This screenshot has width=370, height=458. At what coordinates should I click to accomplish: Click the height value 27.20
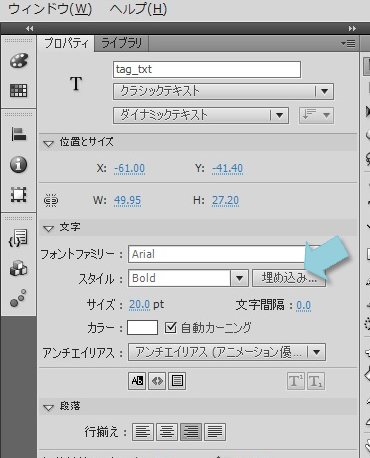coord(225,200)
